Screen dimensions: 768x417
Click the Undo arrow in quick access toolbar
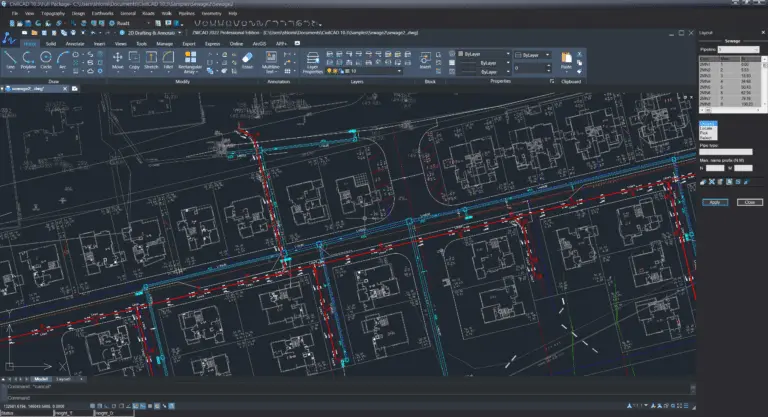tap(93, 33)
